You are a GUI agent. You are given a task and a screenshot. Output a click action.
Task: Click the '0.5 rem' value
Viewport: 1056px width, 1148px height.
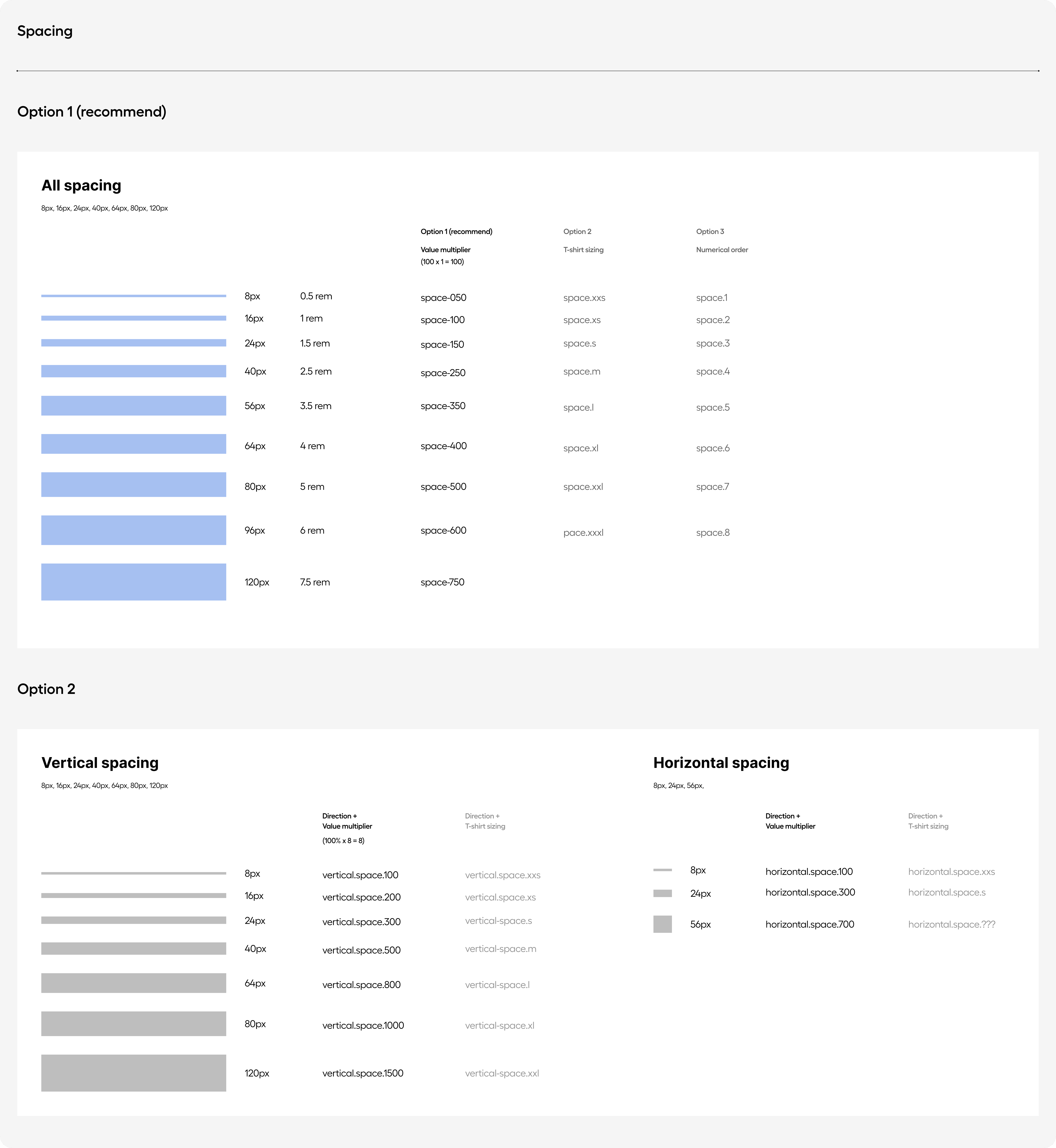pyautogui.click(x=316, y=296)
